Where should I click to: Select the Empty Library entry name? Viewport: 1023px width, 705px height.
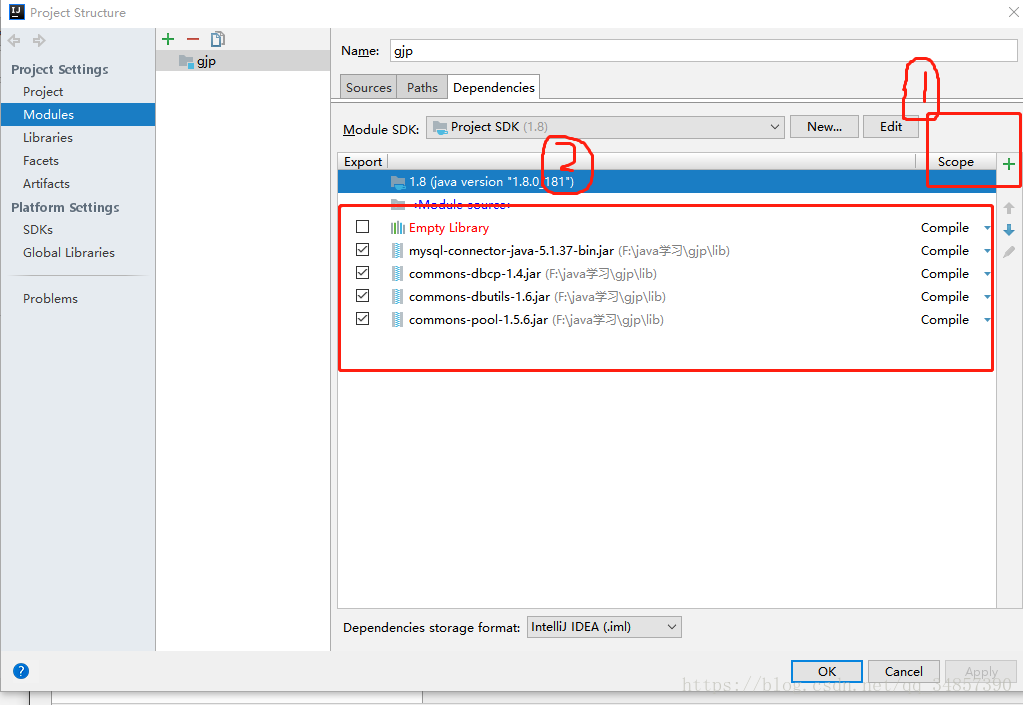click(449, 228)
